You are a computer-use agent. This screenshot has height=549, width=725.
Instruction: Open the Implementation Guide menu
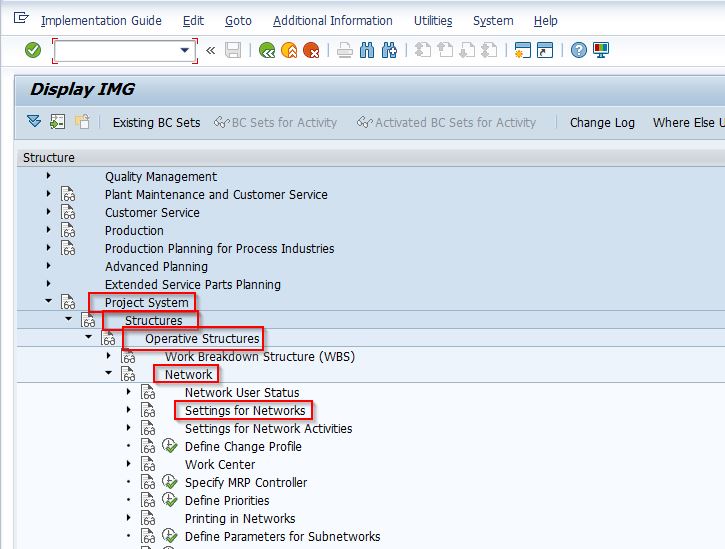pos(101,21)
